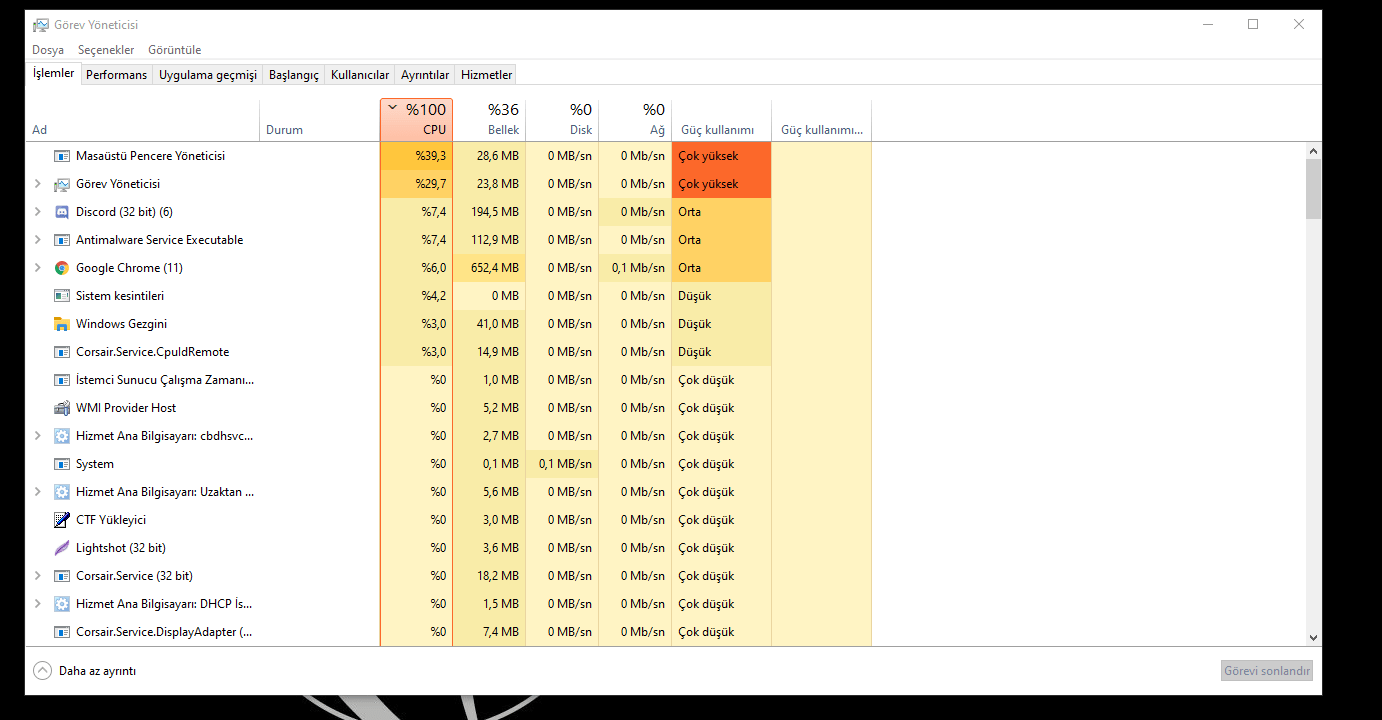Viewport: 1382px width, 720px height.
Task: Click the process list scrollbar down arrow
Action: point(1313,638)
